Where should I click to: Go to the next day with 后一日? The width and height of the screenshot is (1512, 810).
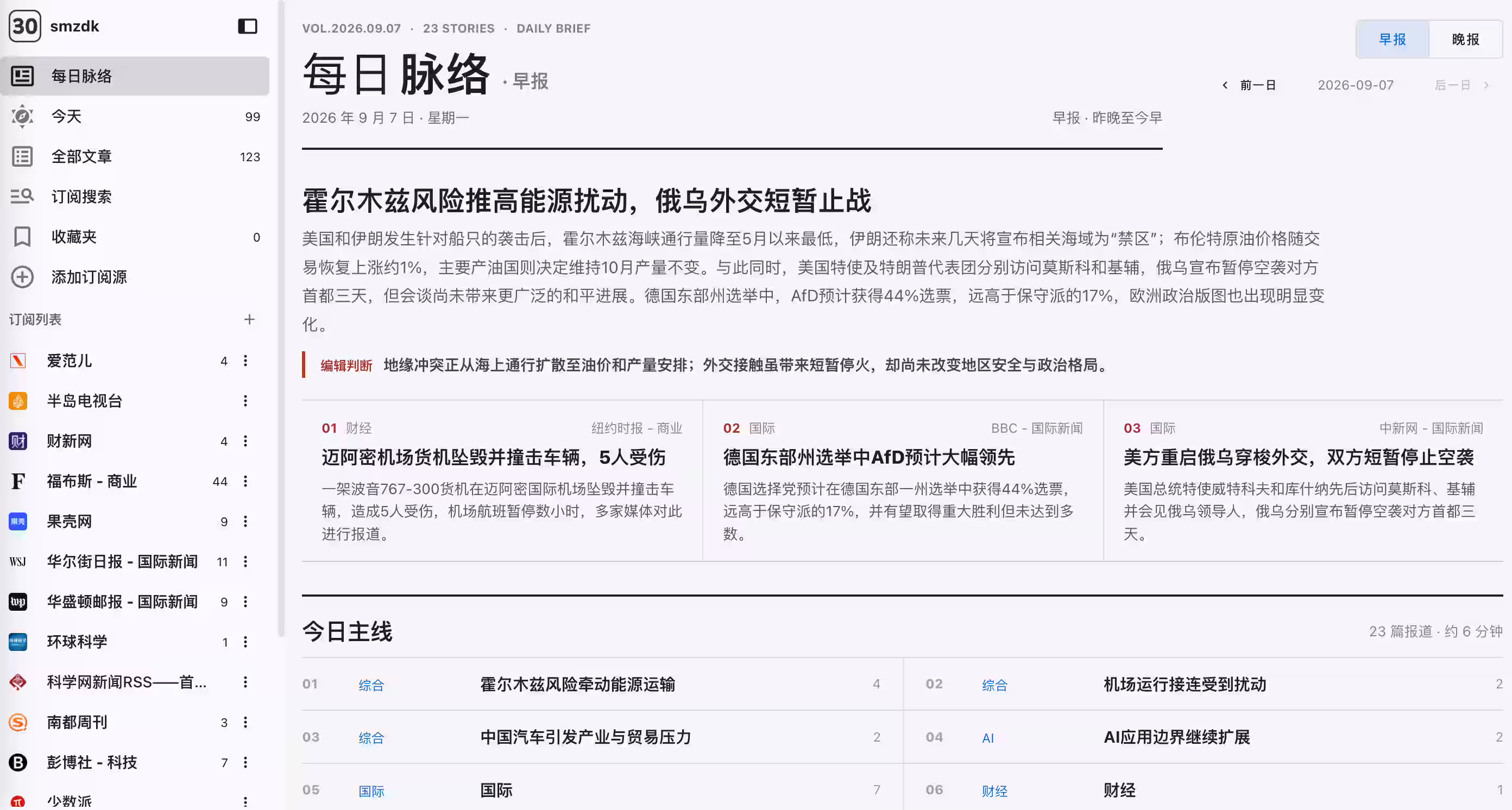(1462, 86)
